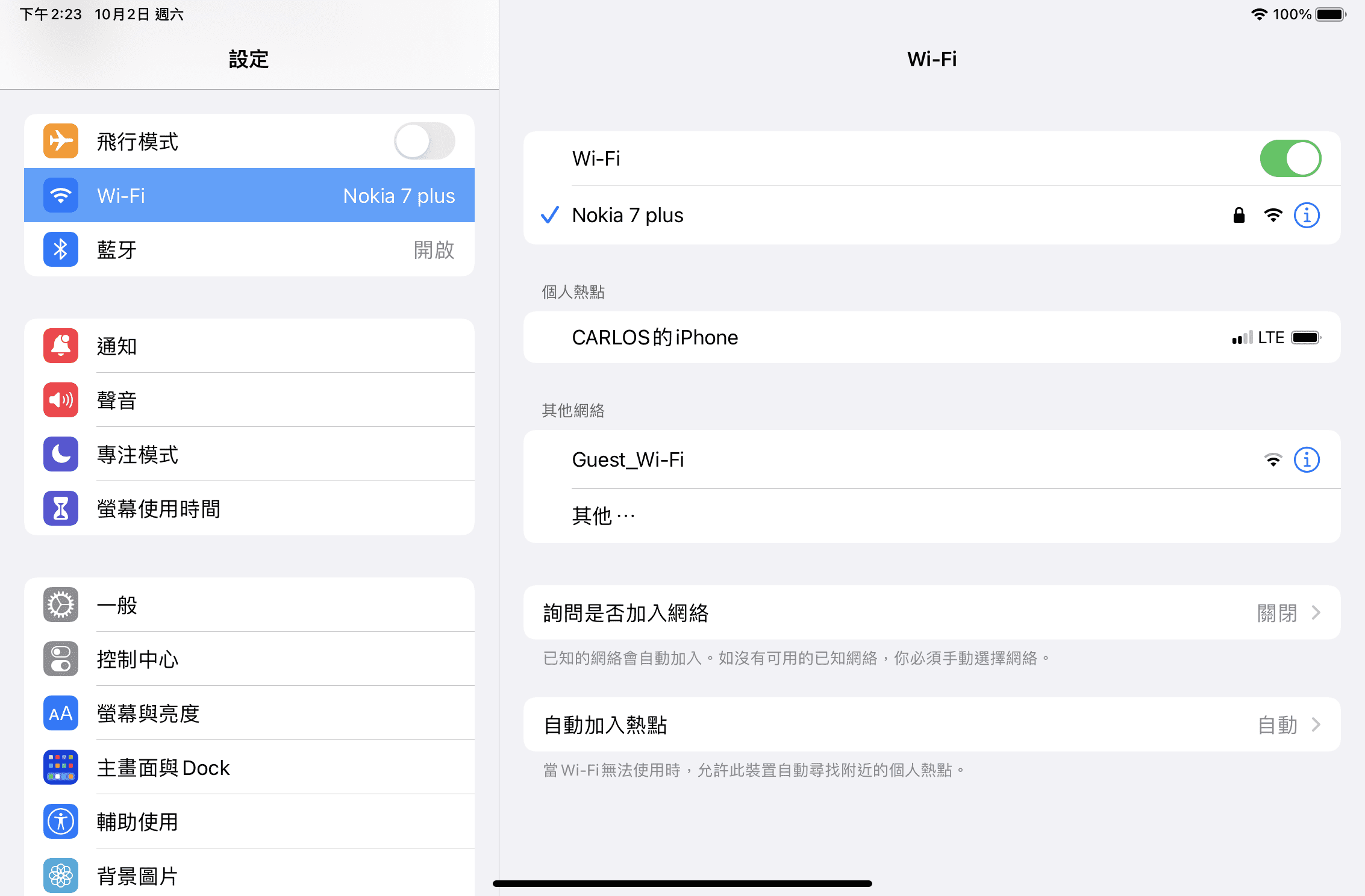Join CARLOS 的 iPhone personal hotspot

932,337
